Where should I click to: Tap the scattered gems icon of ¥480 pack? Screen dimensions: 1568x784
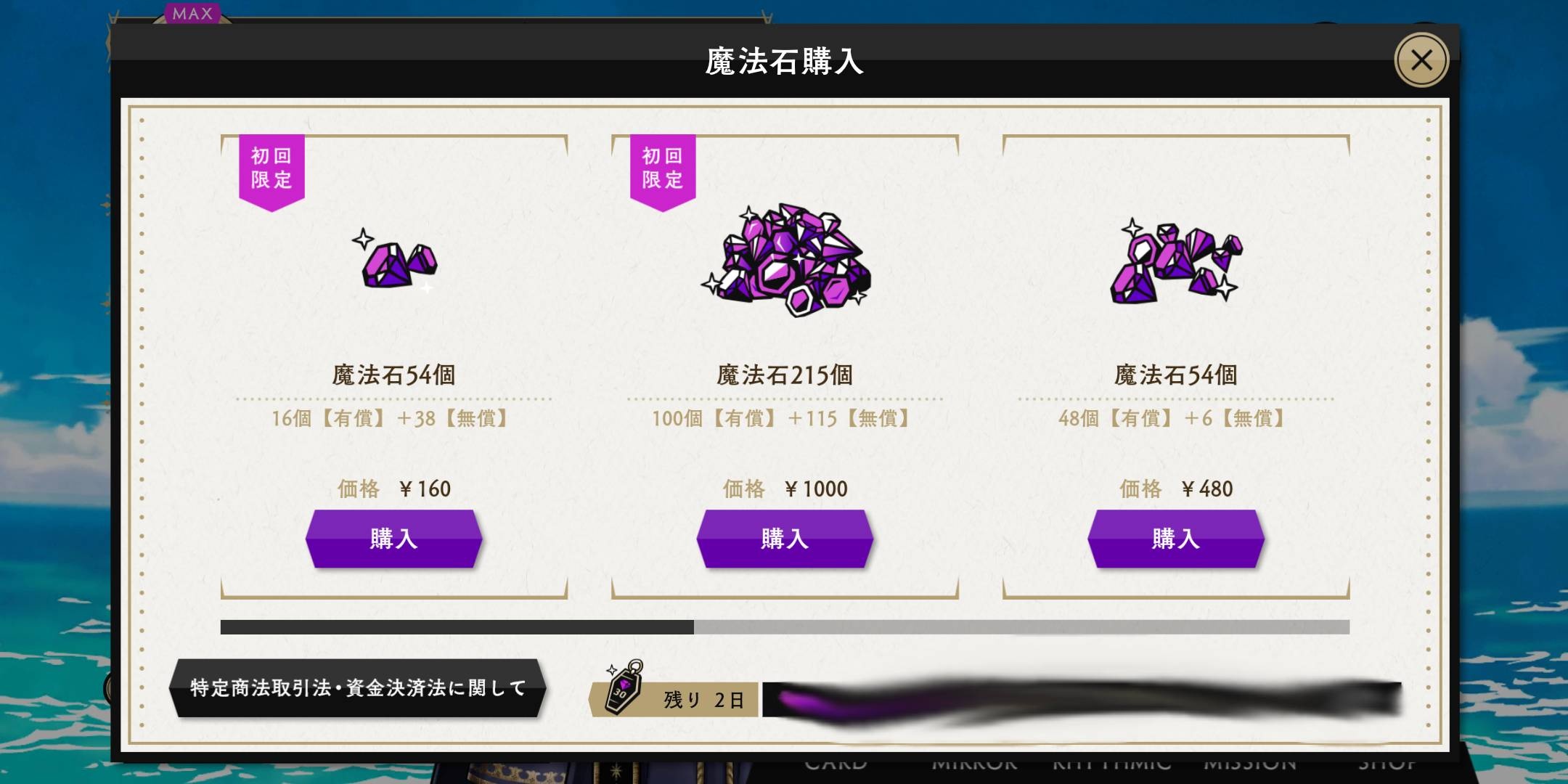click(1176, 261)
